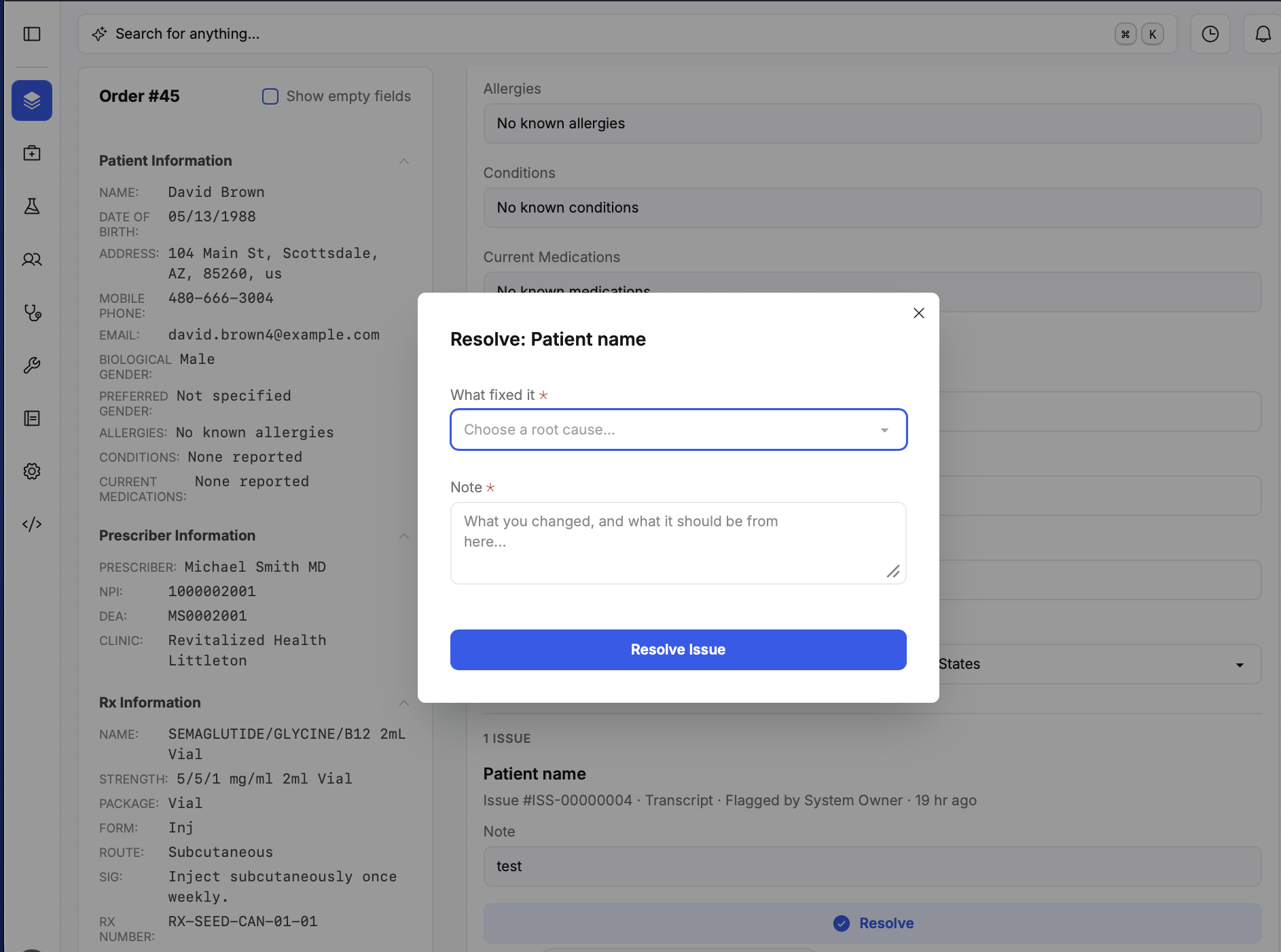Open the wrench tools icon
This screenshot has width=1281, height=952.
32,365
